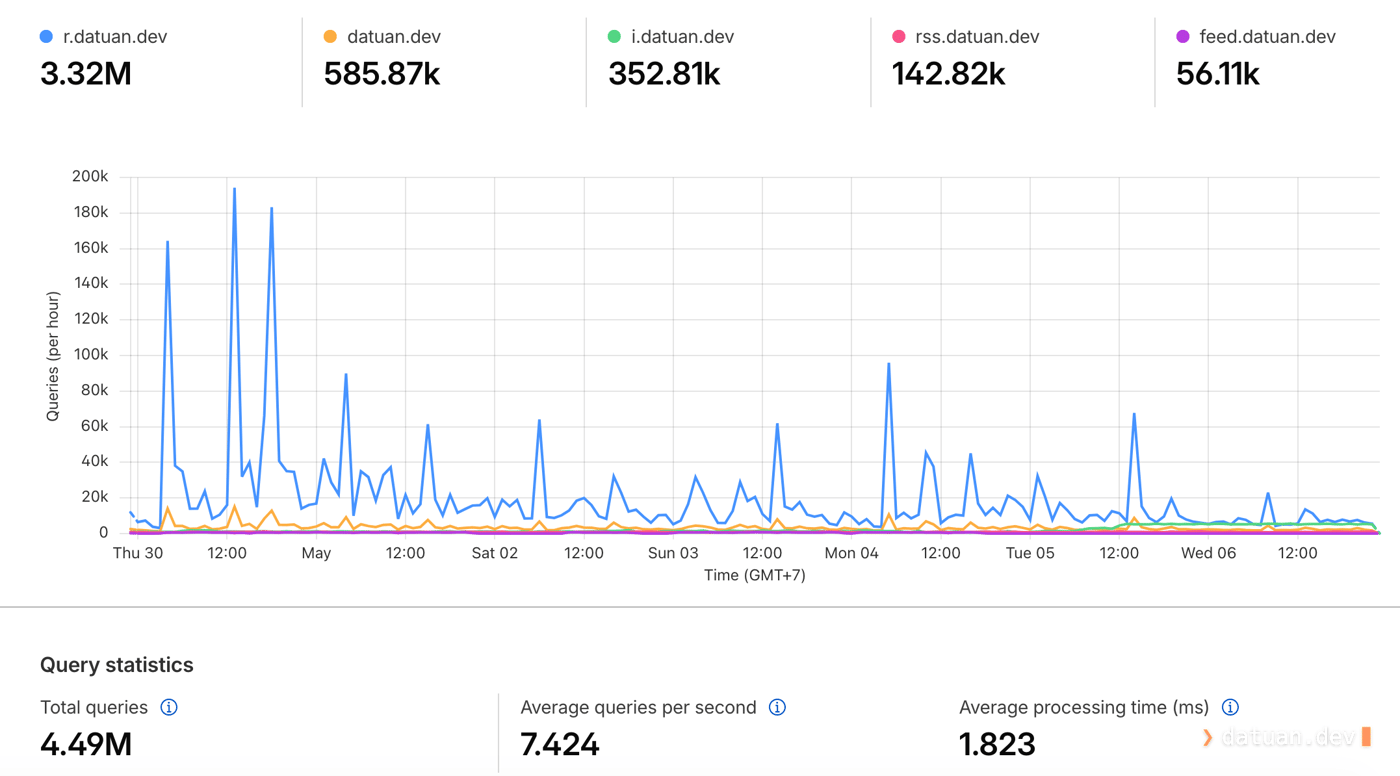
Task: Open info icon for Average processing time
Action: click(x=1231, y=707)
